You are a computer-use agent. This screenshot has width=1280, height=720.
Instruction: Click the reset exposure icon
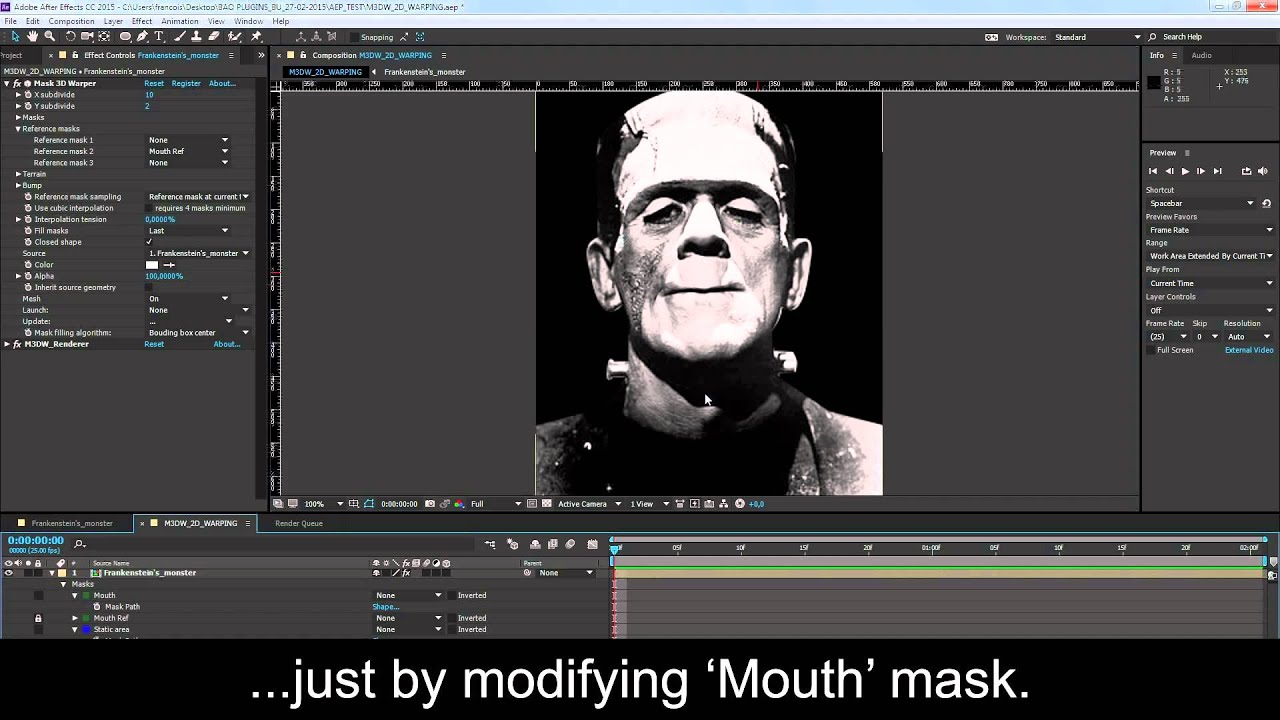(740, 504)
